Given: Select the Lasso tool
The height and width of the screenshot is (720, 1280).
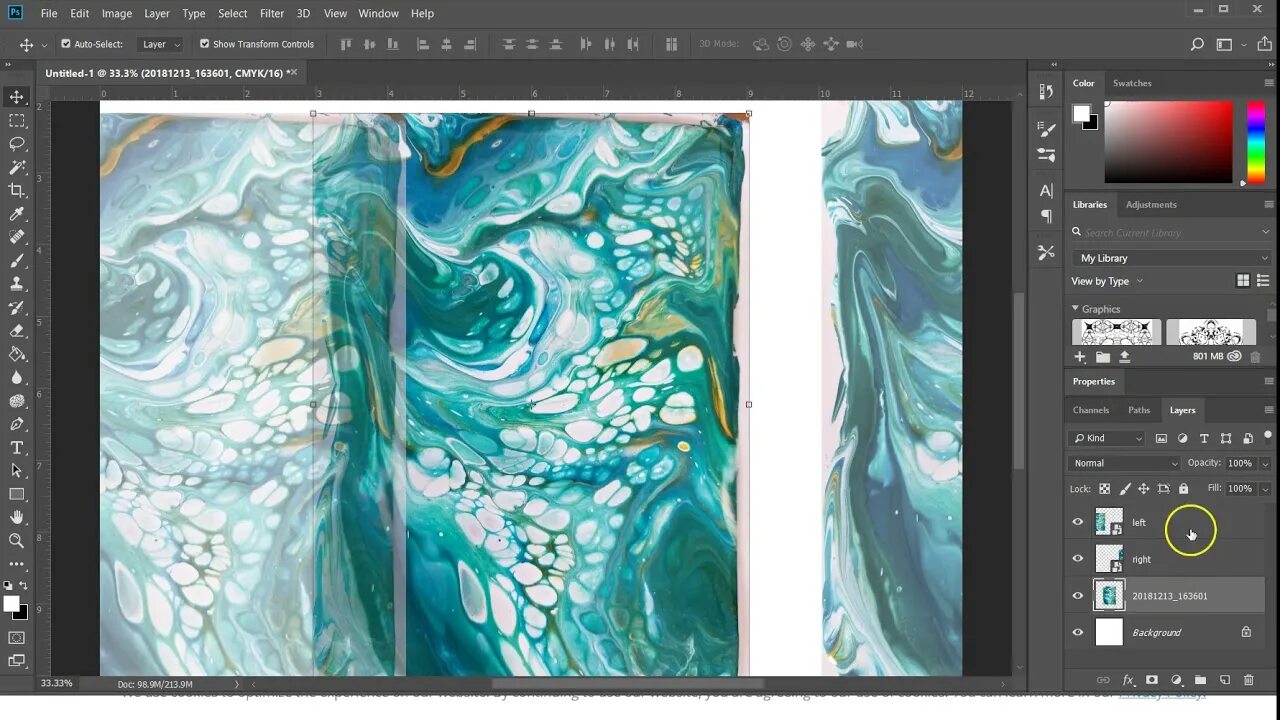Looking at the screenshot, I should pyautogui.click(x=17, y=144).
